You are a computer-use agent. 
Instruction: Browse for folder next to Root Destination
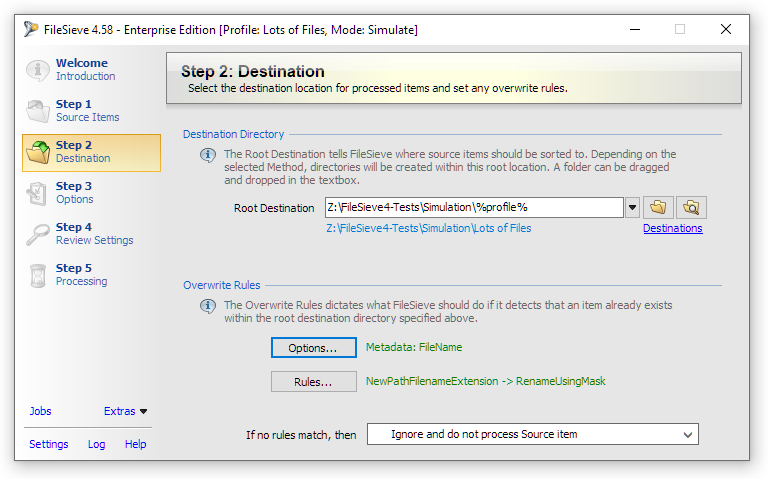point(658,208)
